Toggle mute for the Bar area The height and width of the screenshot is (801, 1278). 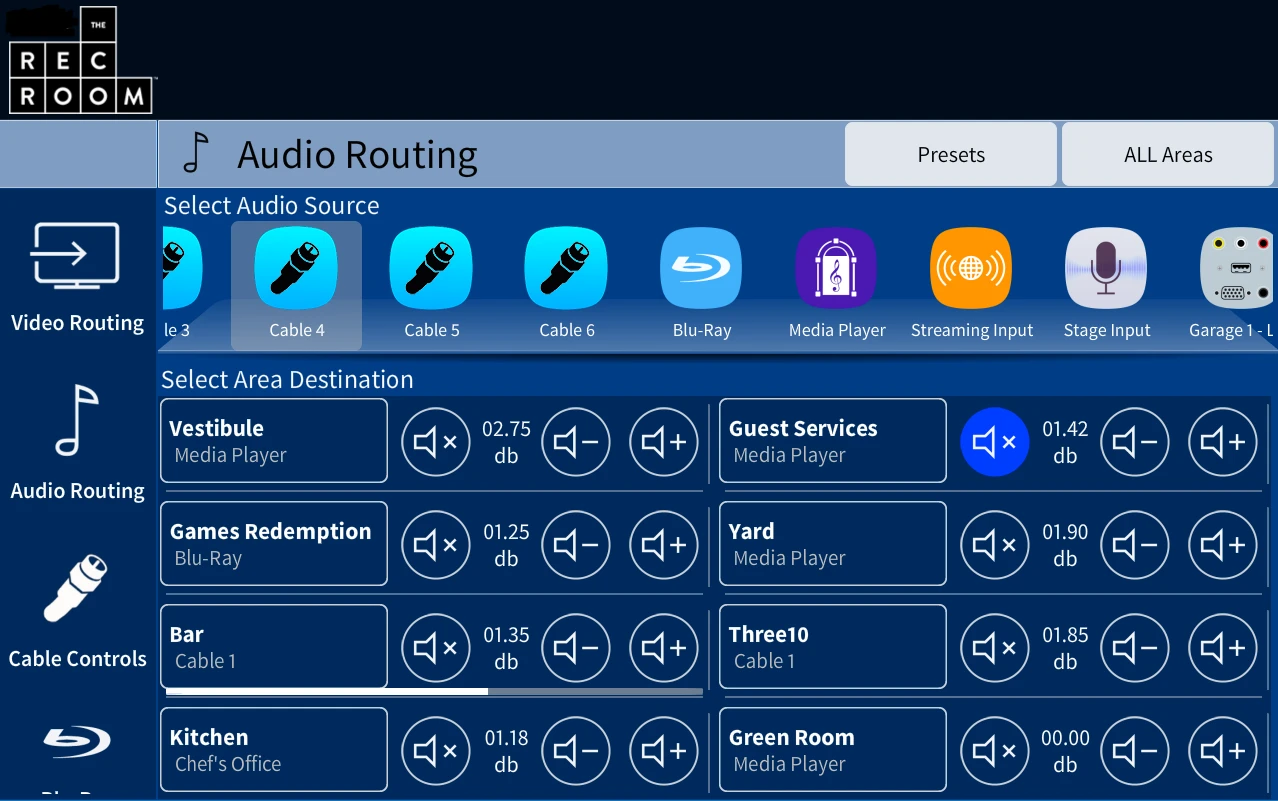435,647
